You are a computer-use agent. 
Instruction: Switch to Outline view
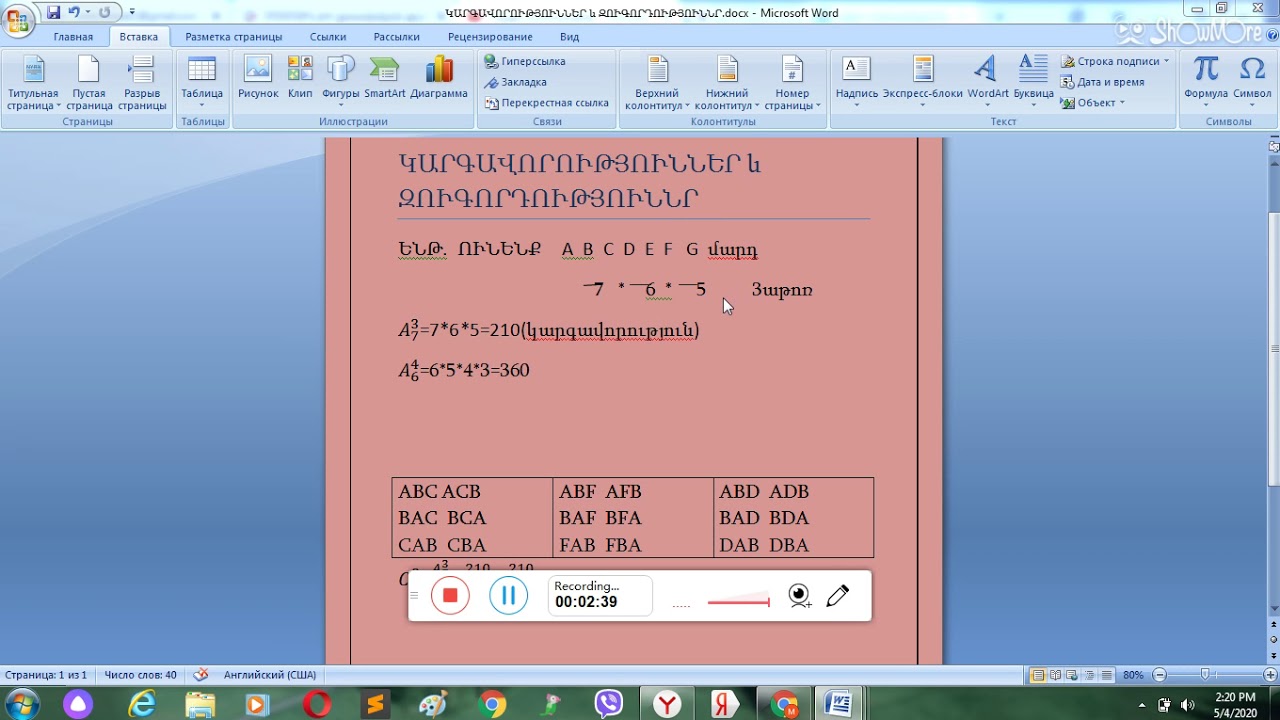pos(1091,675)
